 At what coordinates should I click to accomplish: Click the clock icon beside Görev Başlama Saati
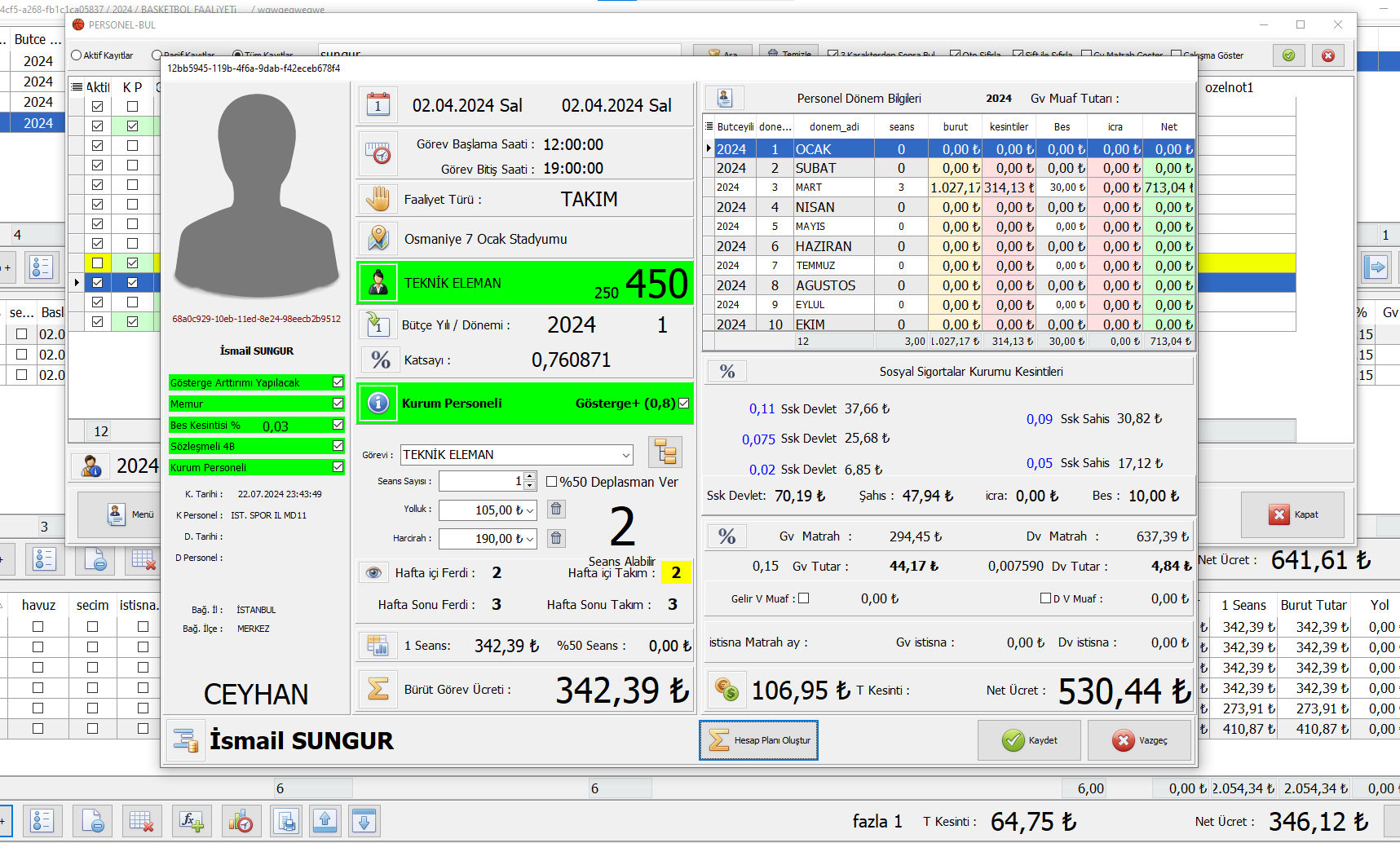(378, 154)
